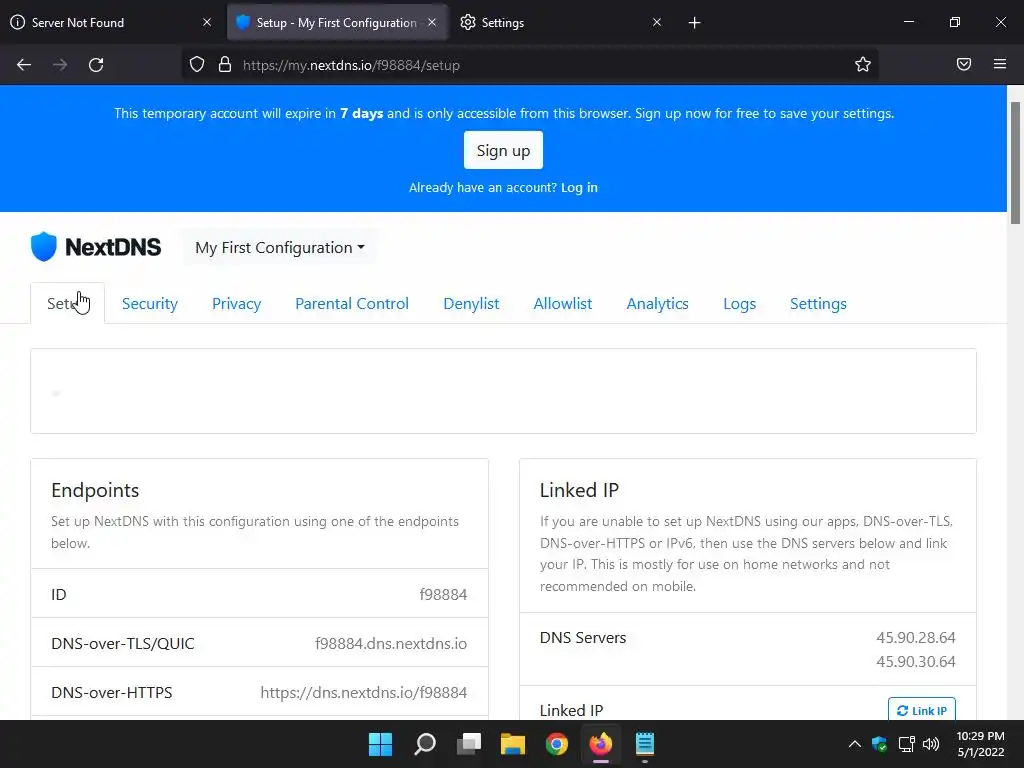
Task: Open the Notepad icon on the taskbar
Action: click(645, 744)
